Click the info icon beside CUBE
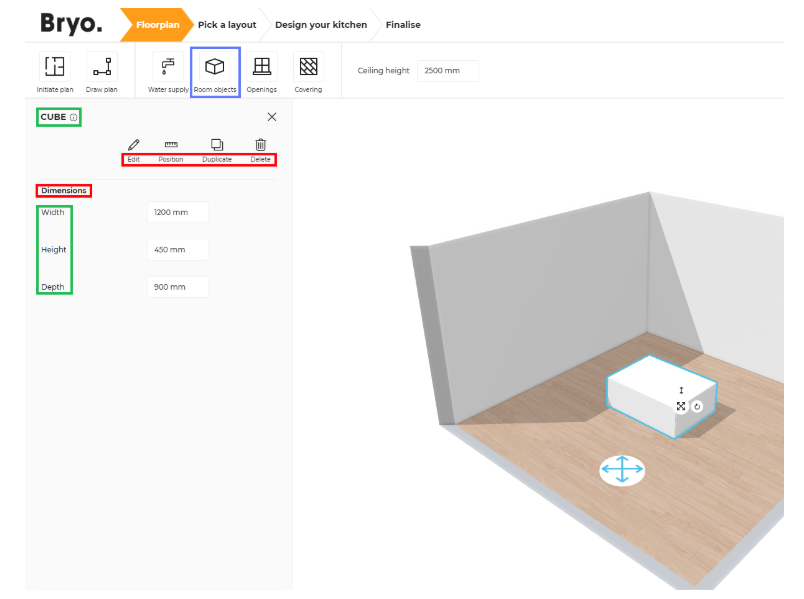 click(x=74, y=118)
